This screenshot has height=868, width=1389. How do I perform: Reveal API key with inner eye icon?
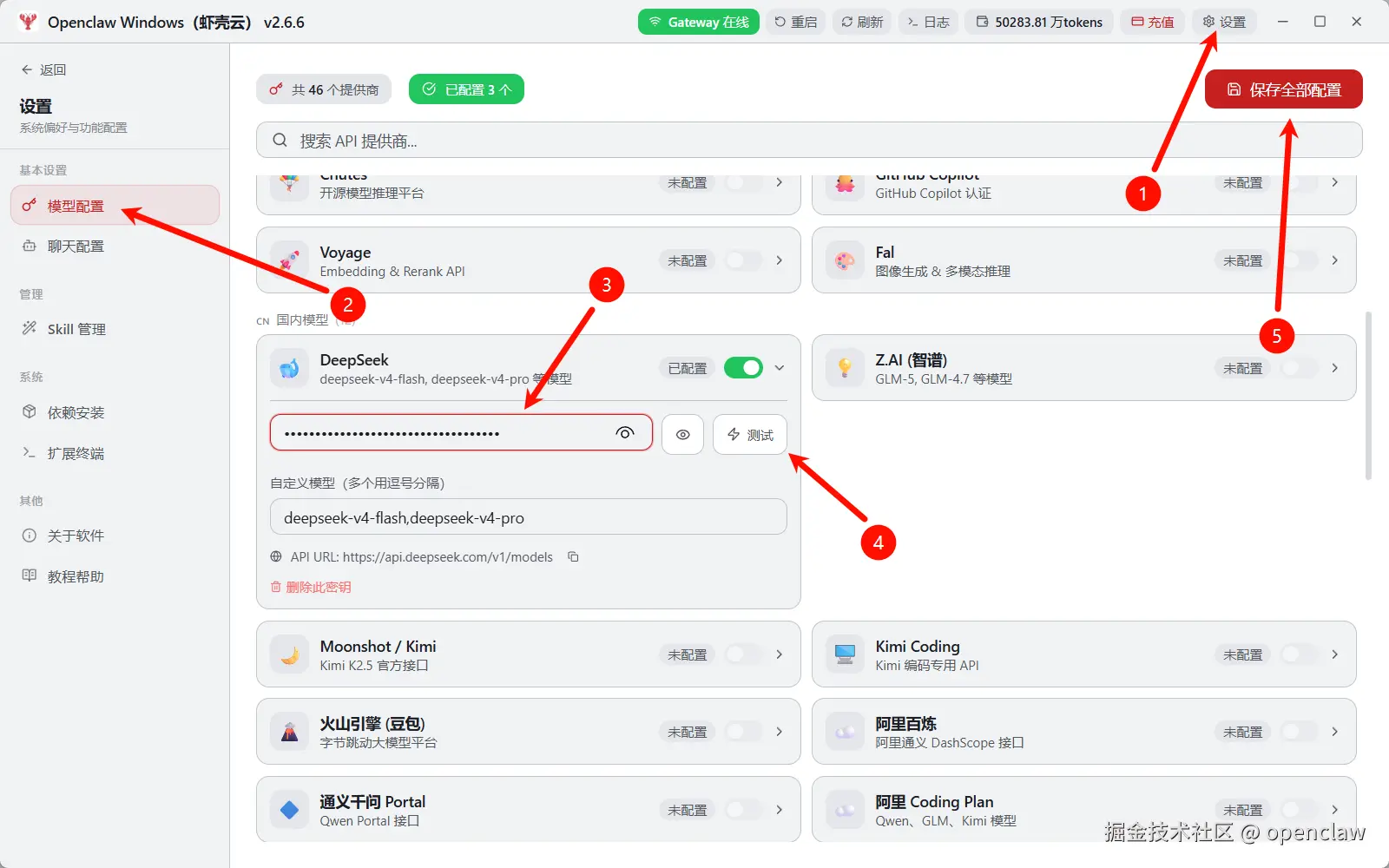[625, 433]
